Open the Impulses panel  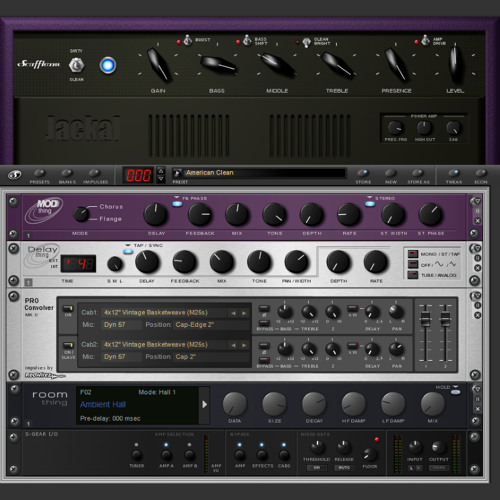coord(94,173)
